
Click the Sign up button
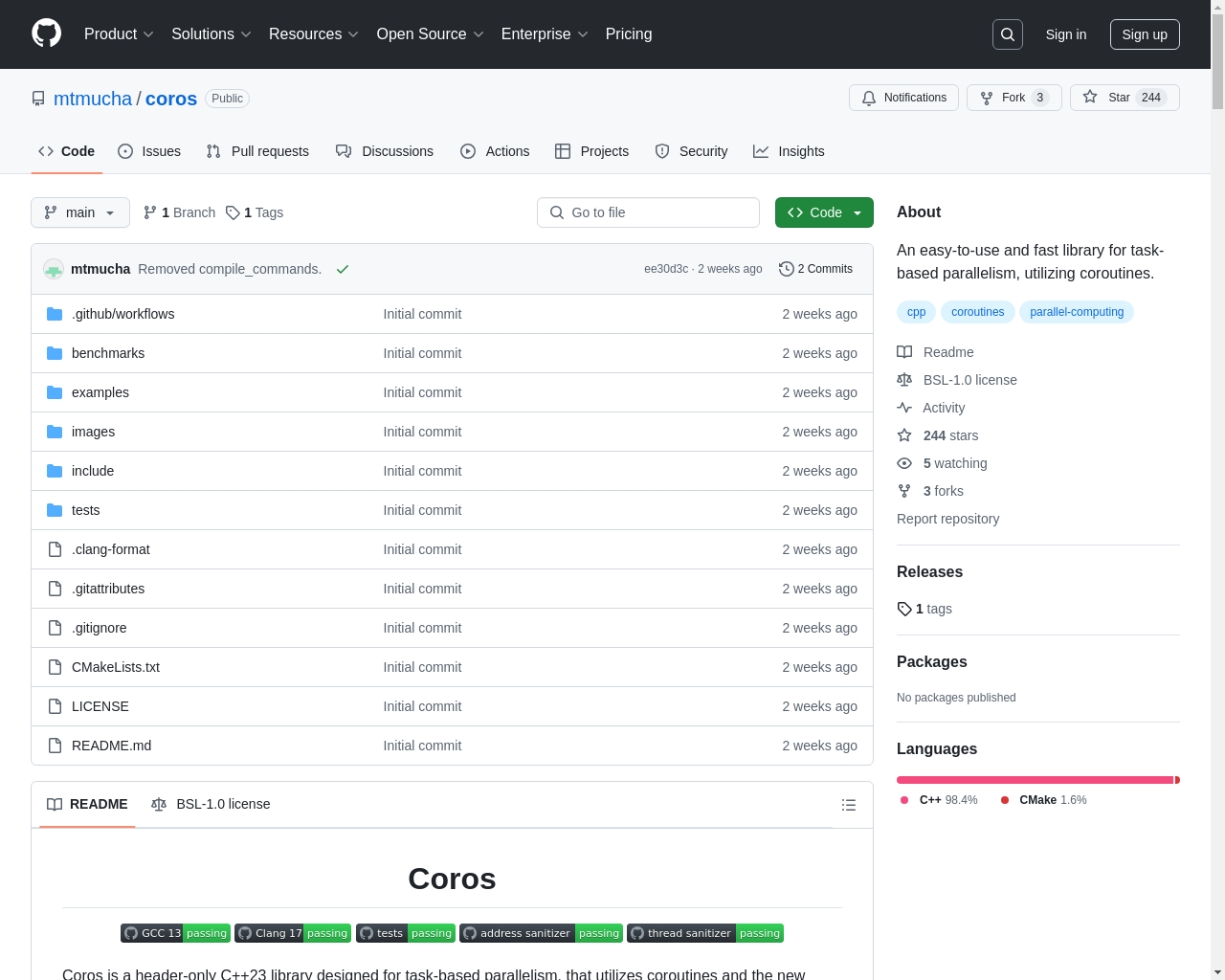tap(1145, 34)
